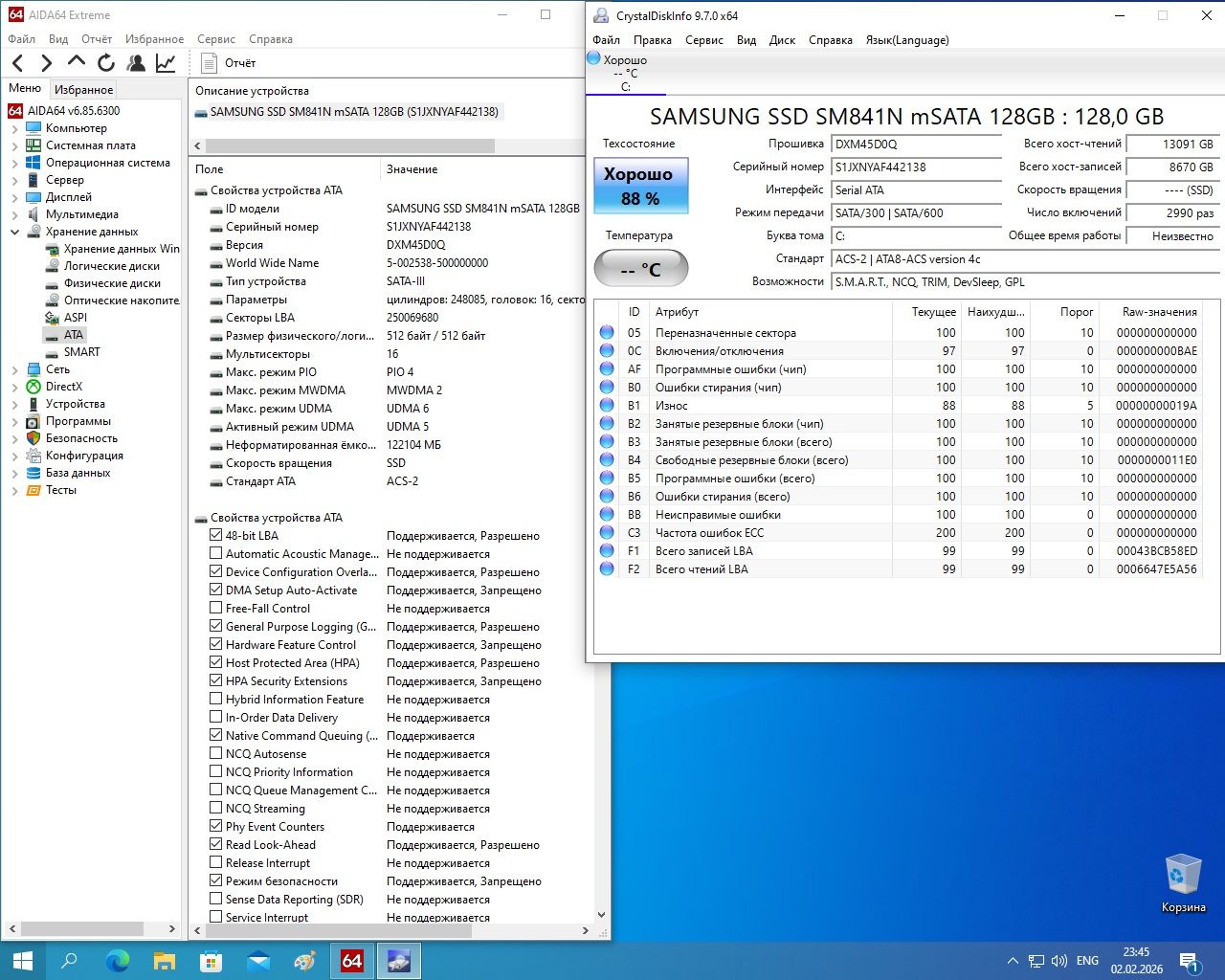This screenshot has height=980, width=1225.
Task: Open Microsoft Store from the taskbar
Action: click(211, 961)
